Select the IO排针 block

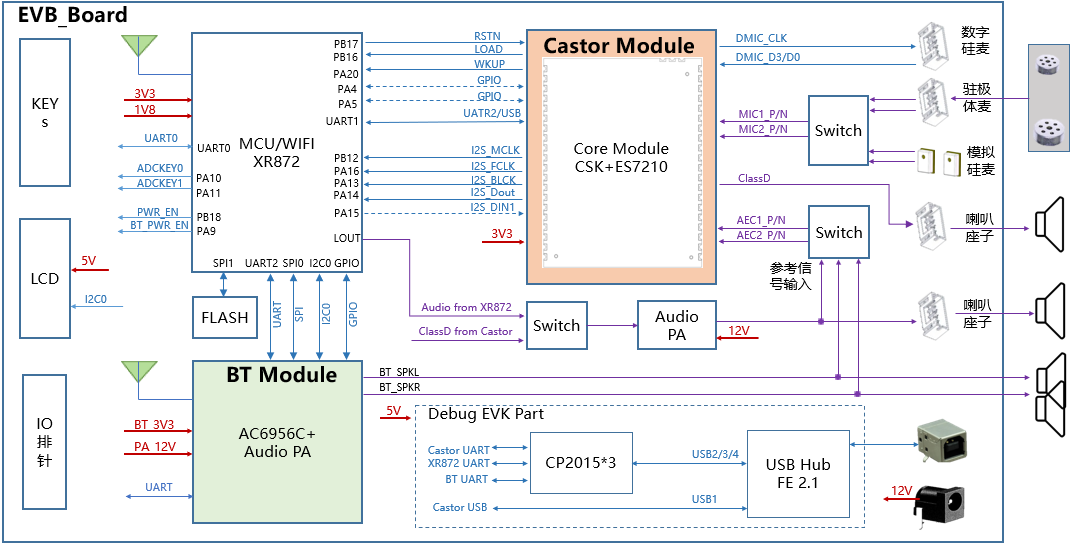coord(45,442)
